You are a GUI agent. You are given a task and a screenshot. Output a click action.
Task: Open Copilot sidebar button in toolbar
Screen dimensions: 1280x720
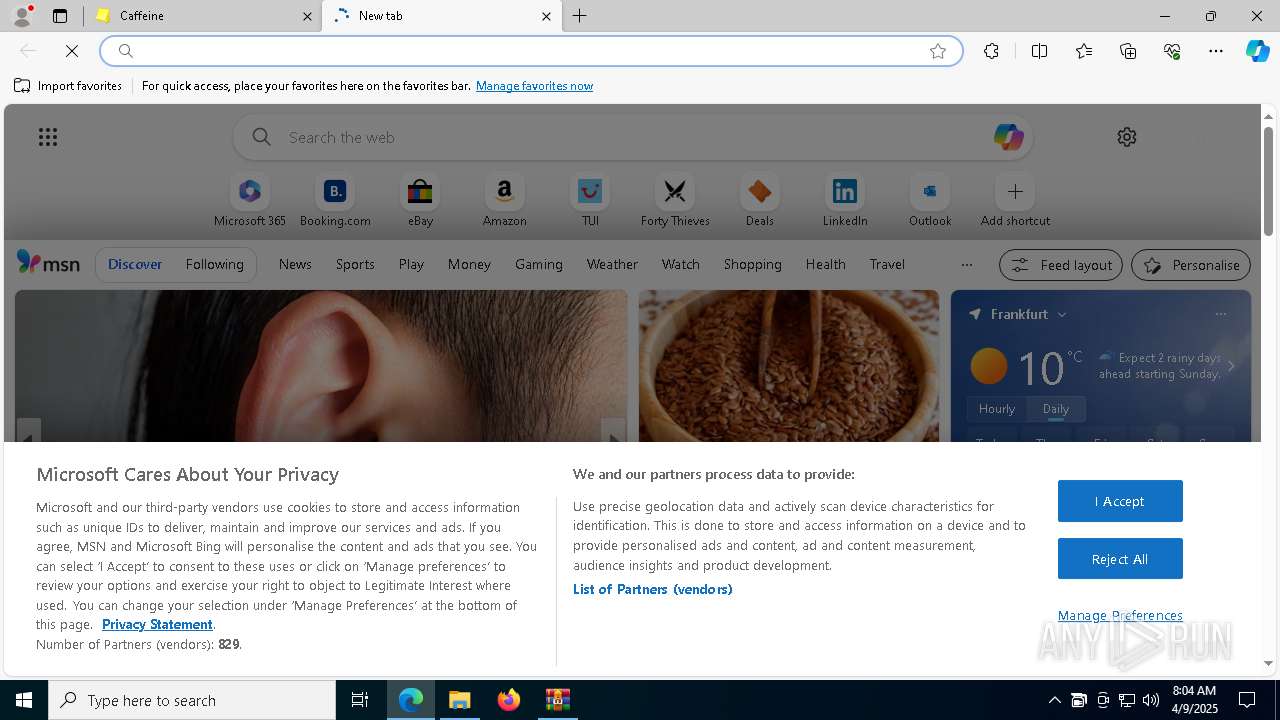[1257, 51]
